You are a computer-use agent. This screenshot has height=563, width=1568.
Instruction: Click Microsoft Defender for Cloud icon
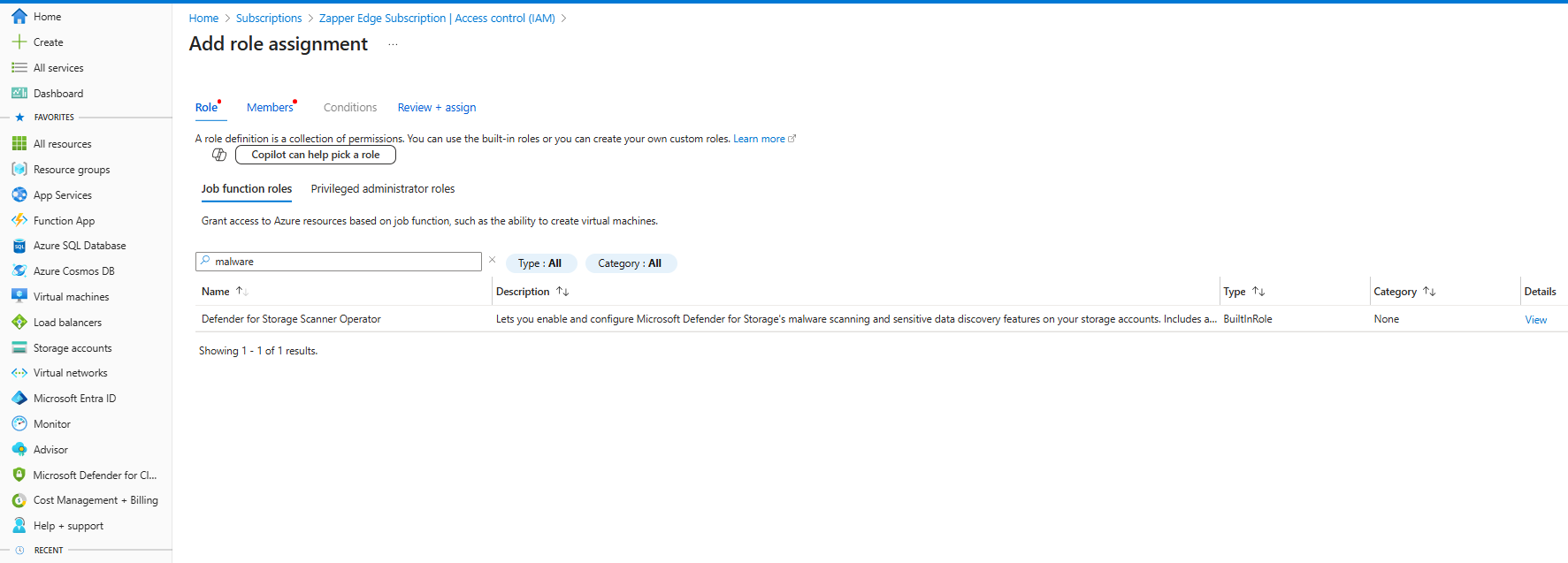pyautogui.click(x=19, y=476)
